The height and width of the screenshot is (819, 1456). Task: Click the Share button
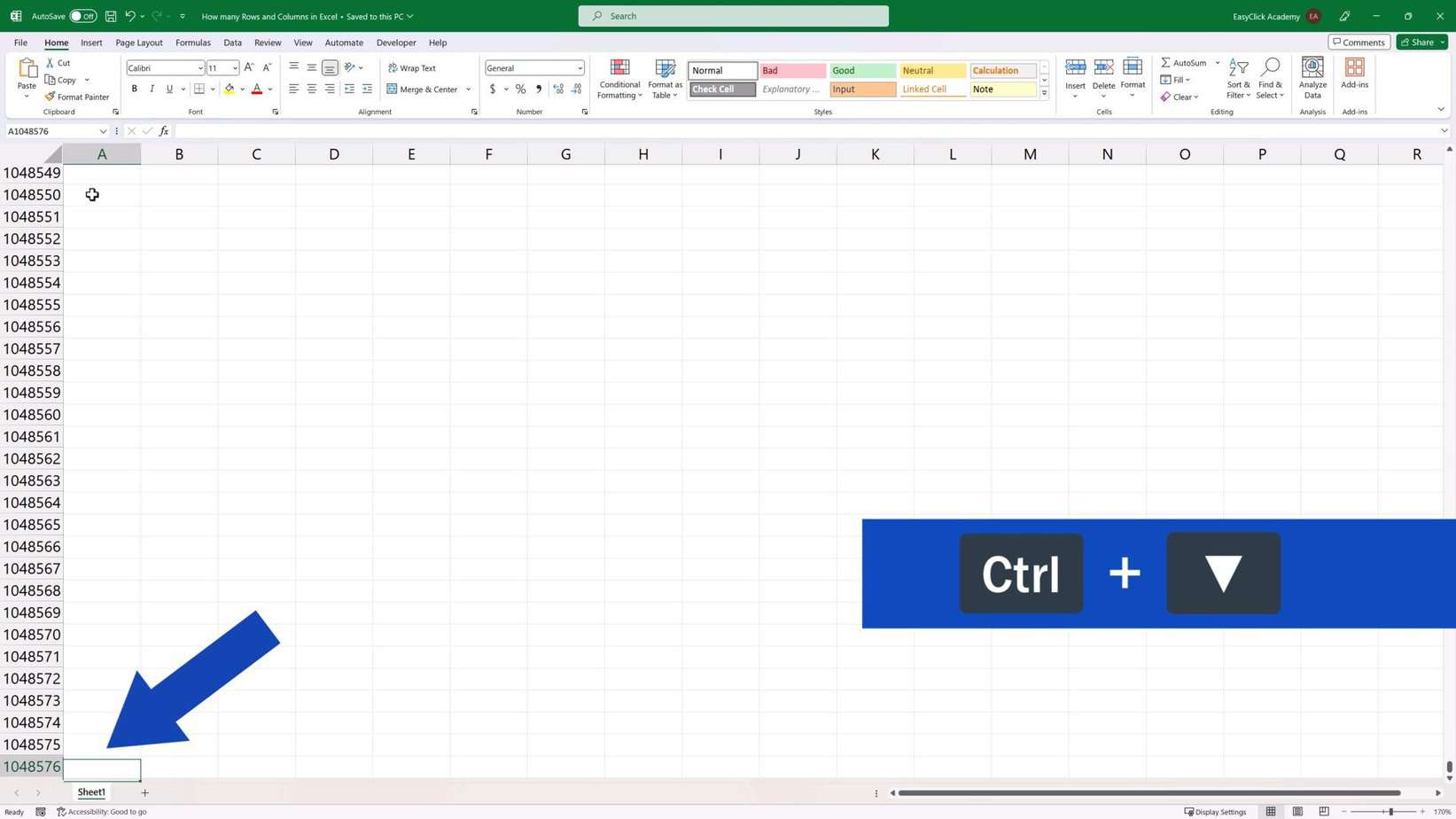[x=1416, y=43]
